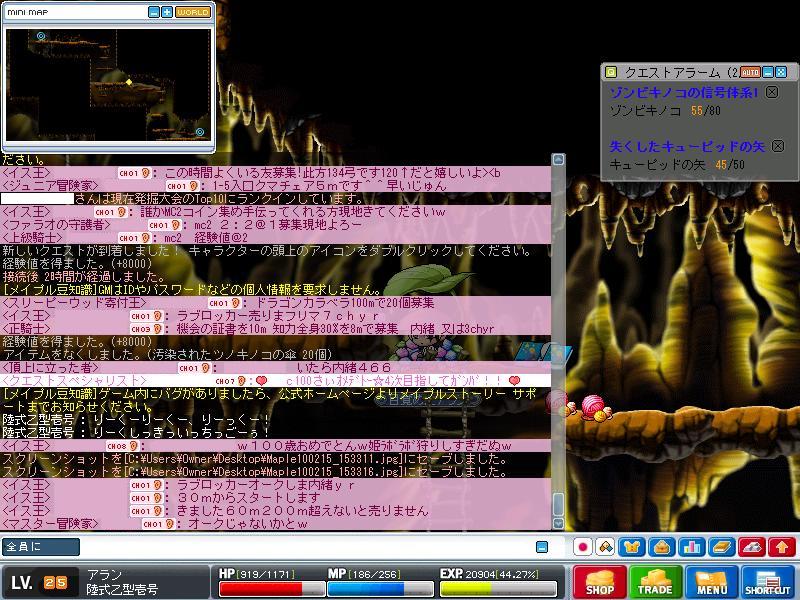Click the ear icon on the マスター冒険家 message
Screen dimensions: 800x600
pyautogui.click(x=169, y=523)
